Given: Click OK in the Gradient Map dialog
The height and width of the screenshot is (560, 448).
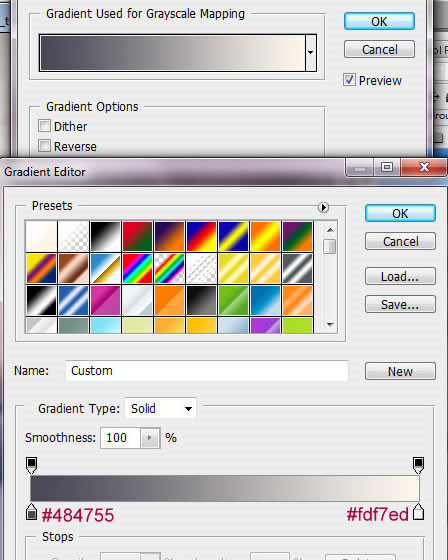Looking at the screenshot, I should [x=379, y=21].
